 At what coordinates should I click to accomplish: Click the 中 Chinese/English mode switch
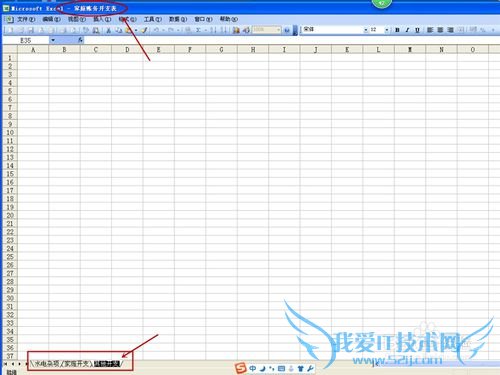point(253,368)
